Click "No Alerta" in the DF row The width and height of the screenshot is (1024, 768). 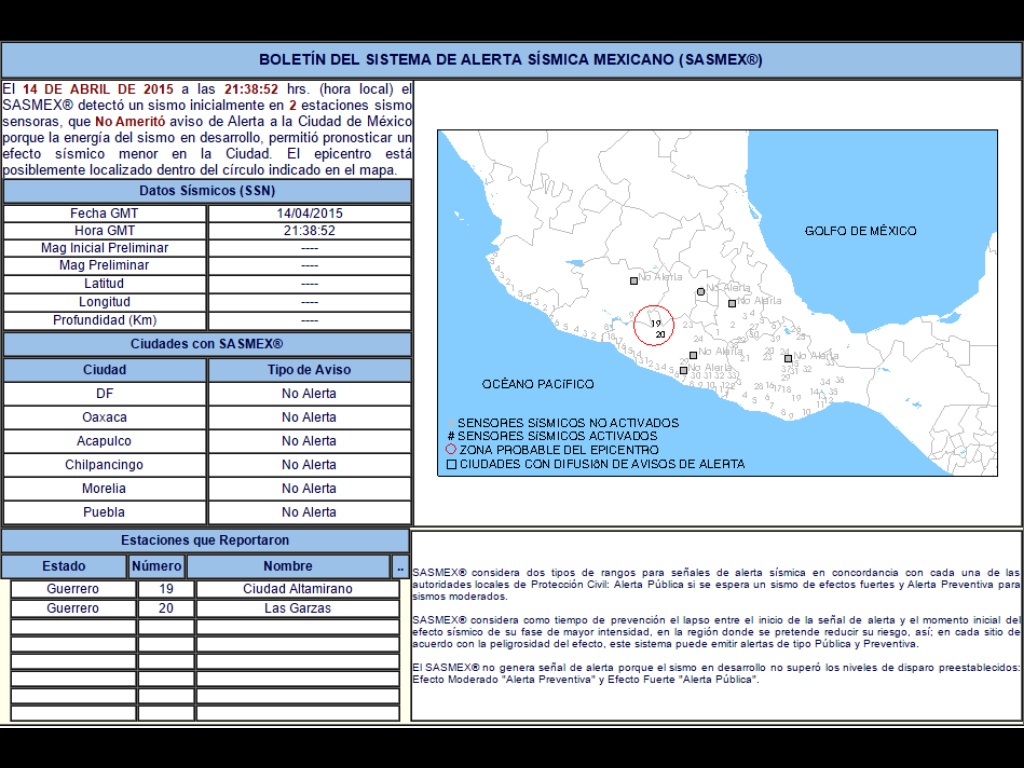click(310, 394)
